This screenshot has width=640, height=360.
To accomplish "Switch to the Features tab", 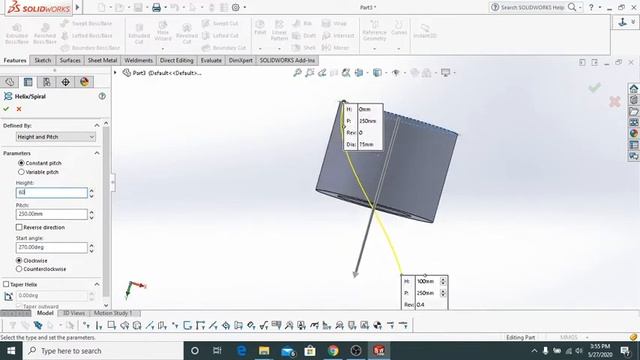I will pos(15,60).
